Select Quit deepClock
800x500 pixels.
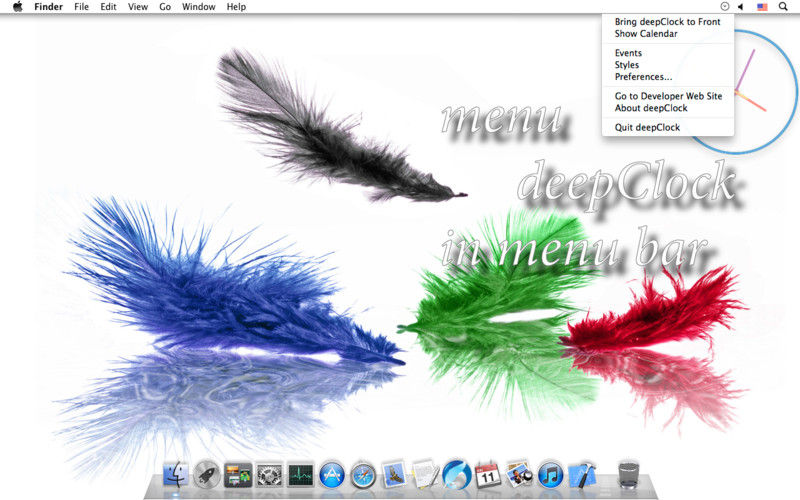click(x=667, y=127)
